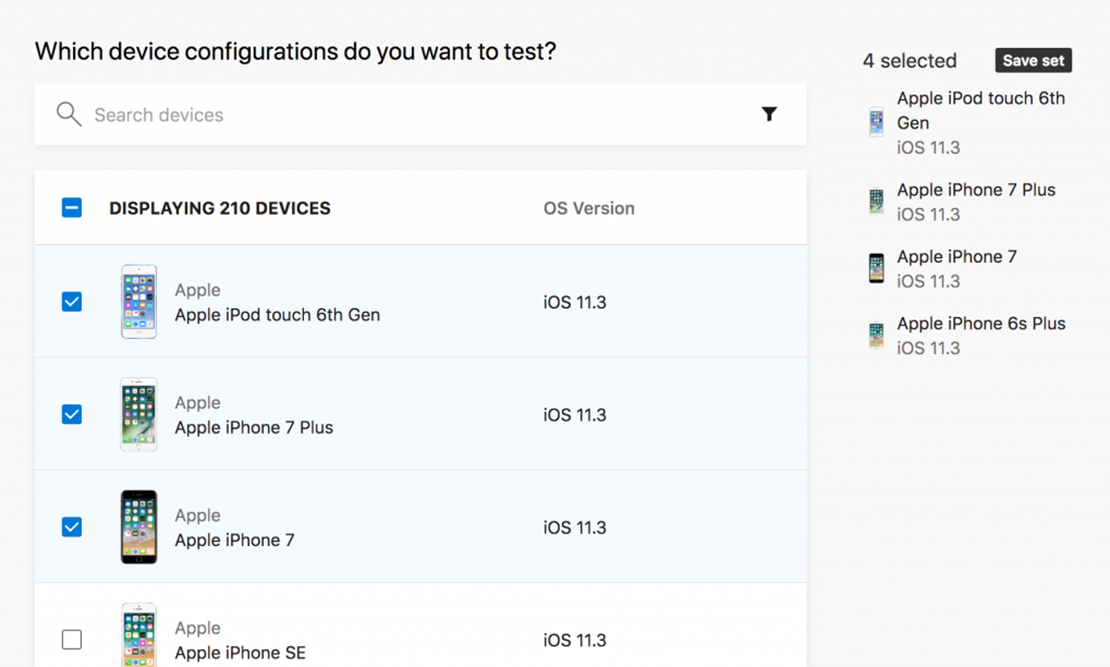Focus the Search devices field
Viewport: 1110px width, 667px height.
coord(420,115)
